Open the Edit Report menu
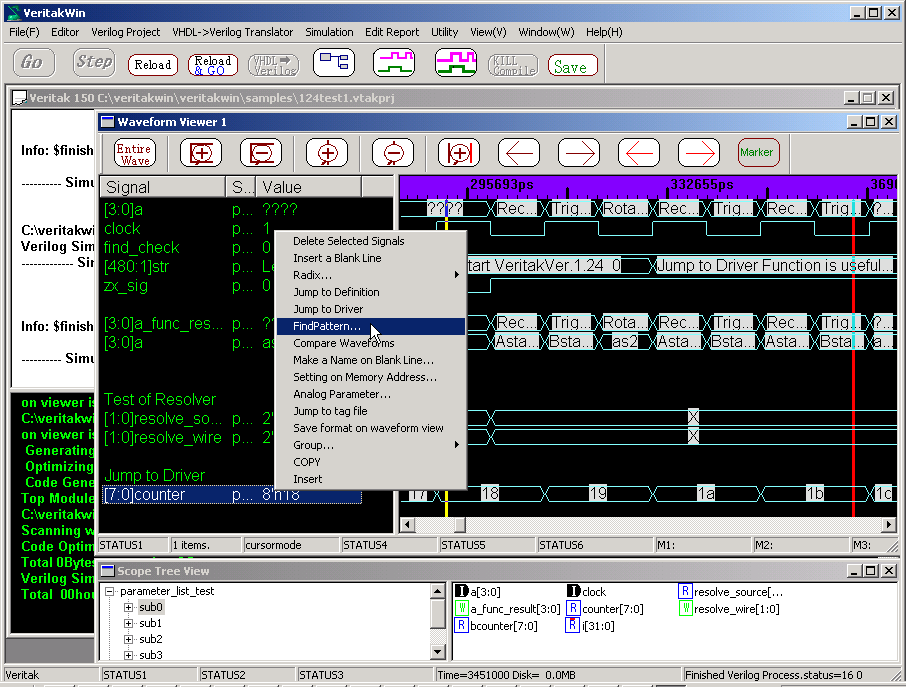 [392, 32]
